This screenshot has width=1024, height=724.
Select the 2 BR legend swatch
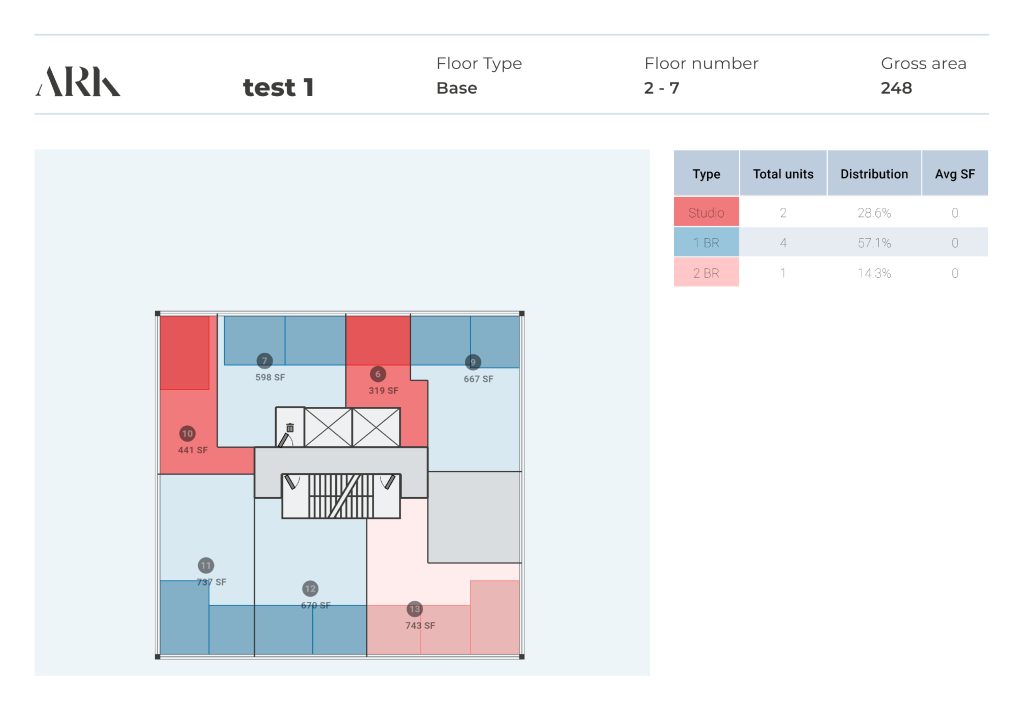(x=706, y=273)
